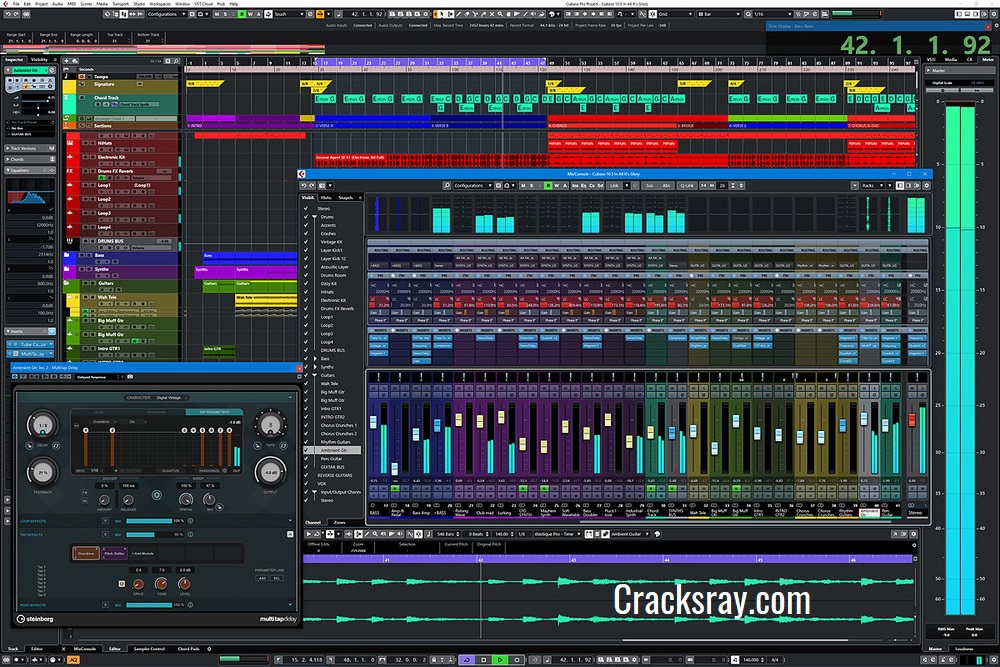
Task: Open the Character Digital Vintage dropdown
Action: 170,398
